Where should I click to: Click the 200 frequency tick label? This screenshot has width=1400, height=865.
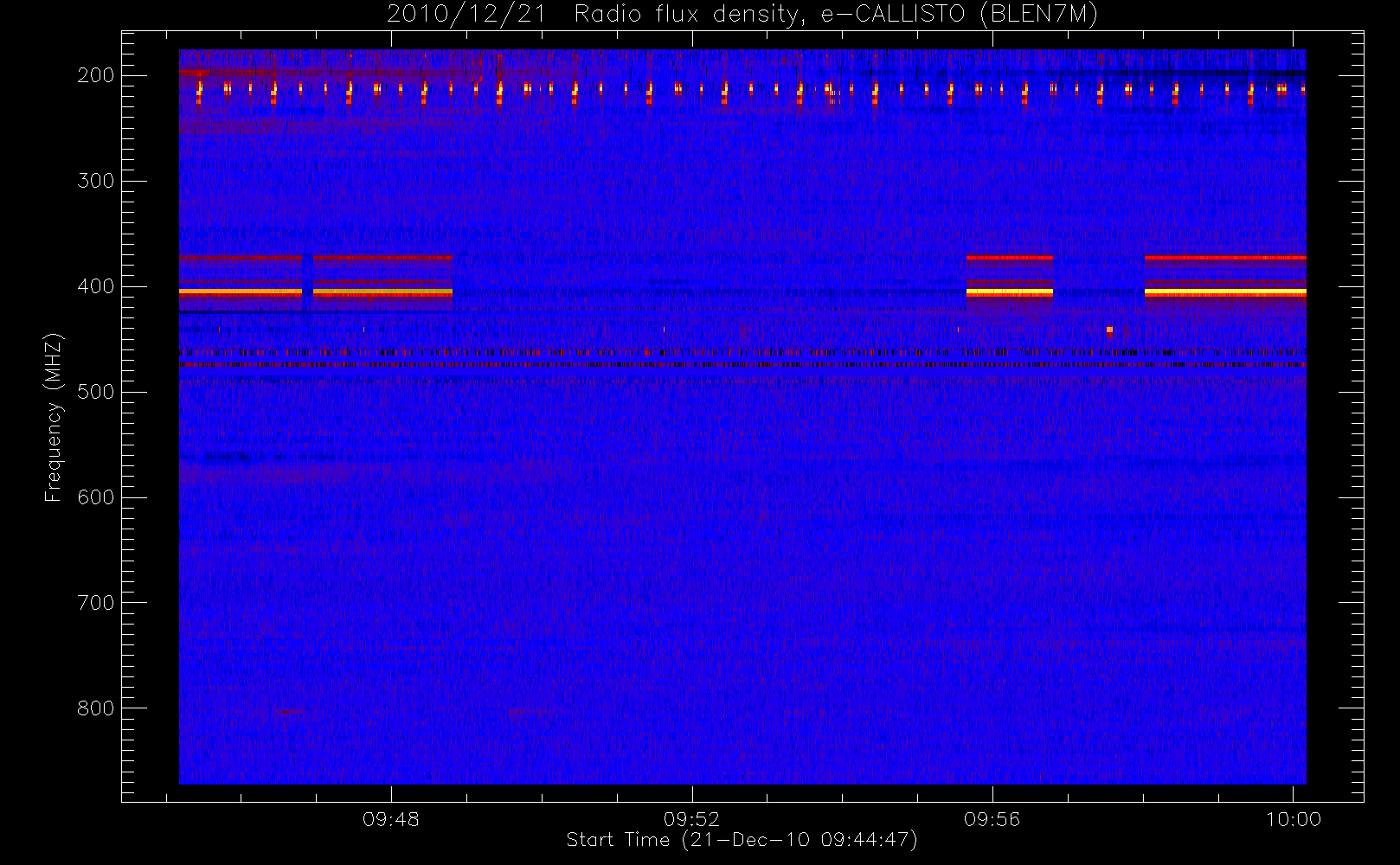click(x=95, y=75)
